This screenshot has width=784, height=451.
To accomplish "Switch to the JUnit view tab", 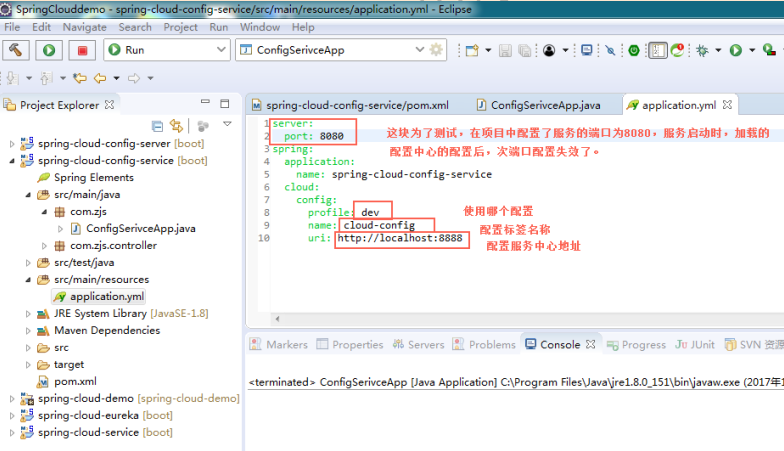I will tap(695, 344).
